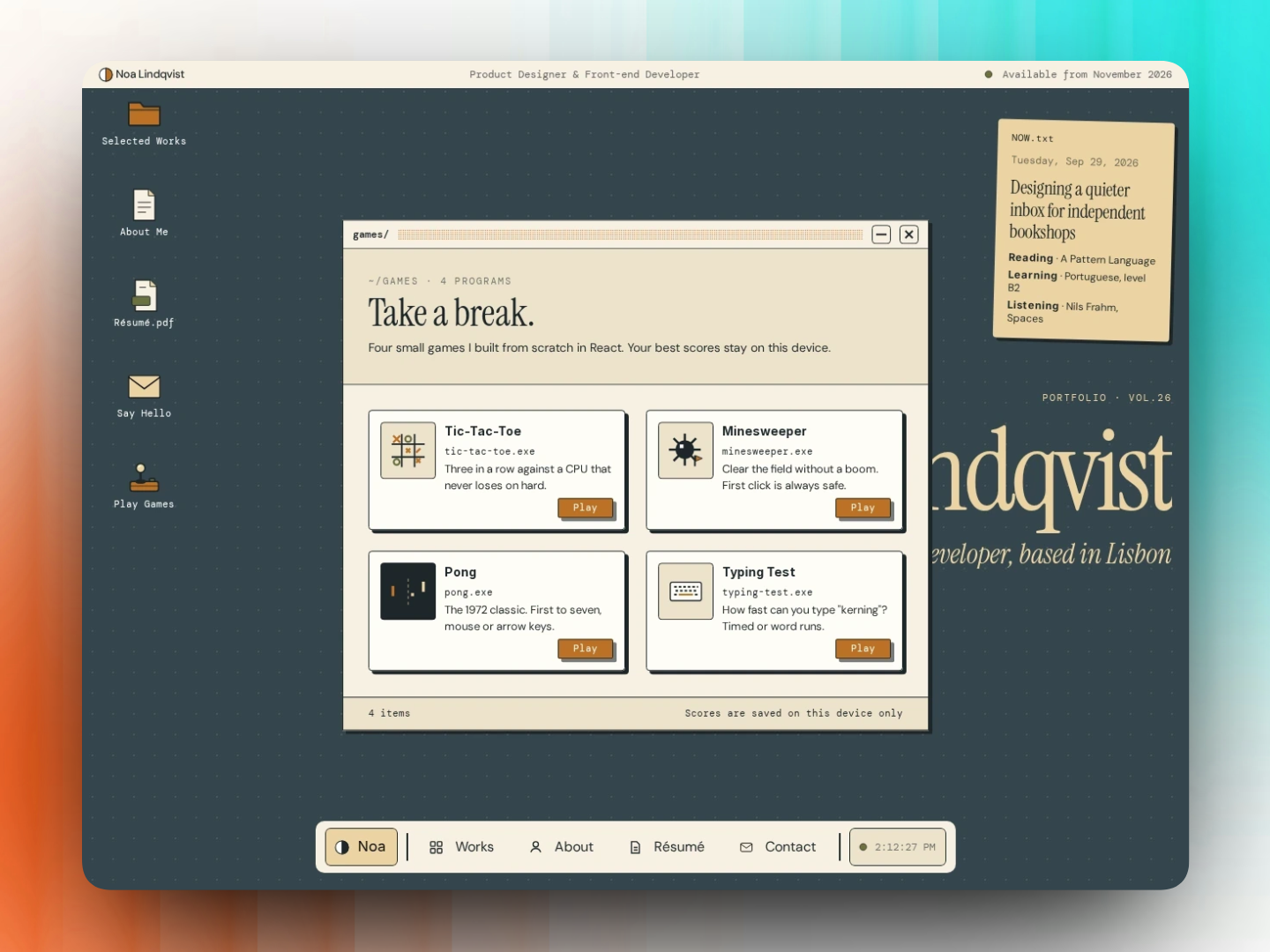Viewport: 1270px width, 952px height.
Task: Open the About Me document icon
Action: tap(144, 205)
